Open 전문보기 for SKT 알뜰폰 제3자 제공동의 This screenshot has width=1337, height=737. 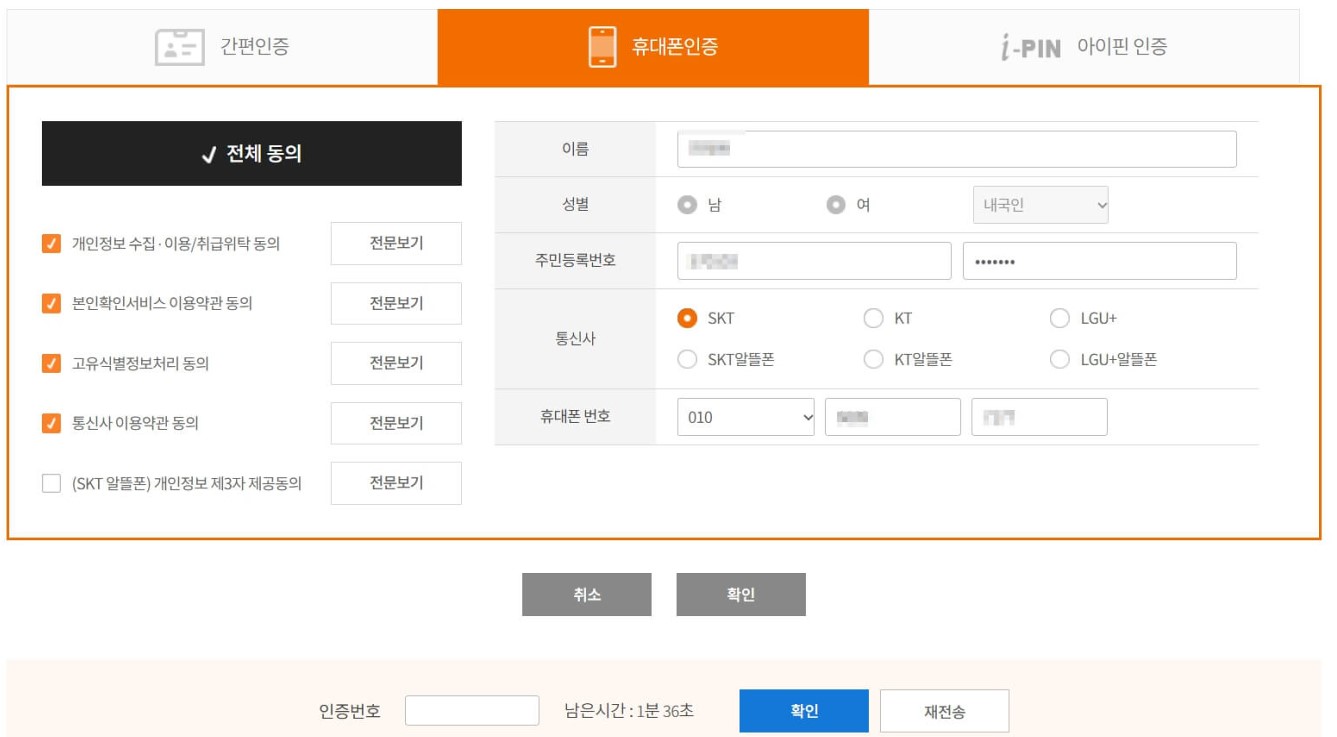coord(396,483)
